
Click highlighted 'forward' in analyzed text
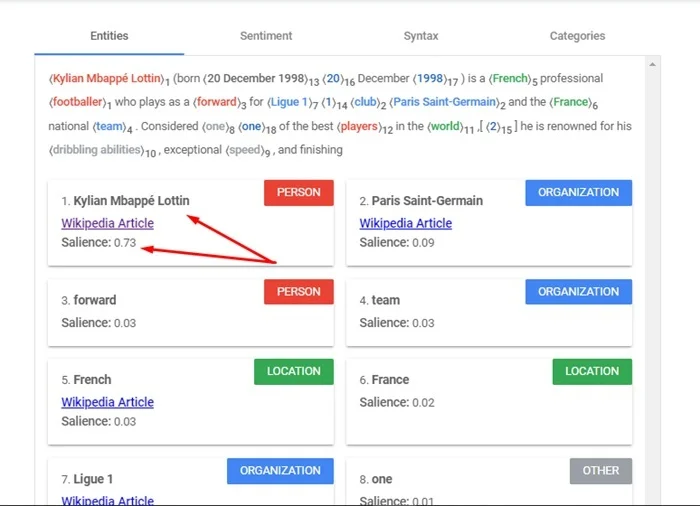click(217, 102)
